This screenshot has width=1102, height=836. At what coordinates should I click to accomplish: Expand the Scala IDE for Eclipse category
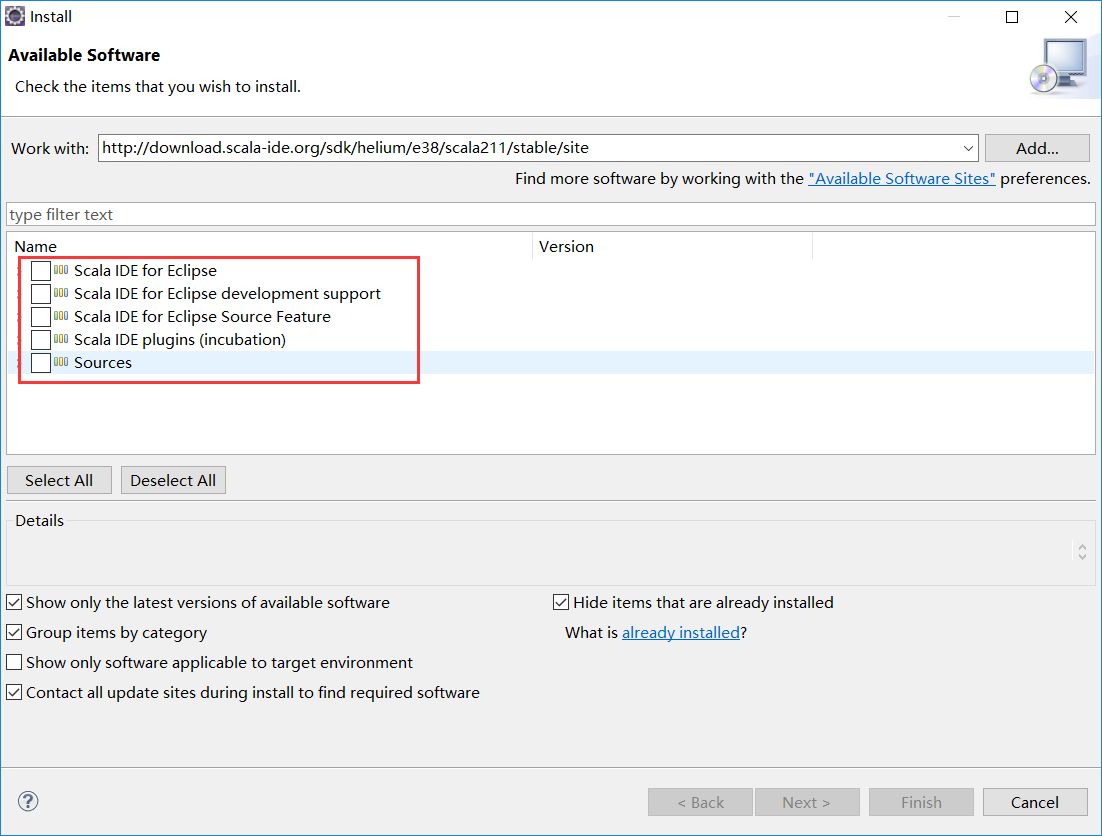20,270
